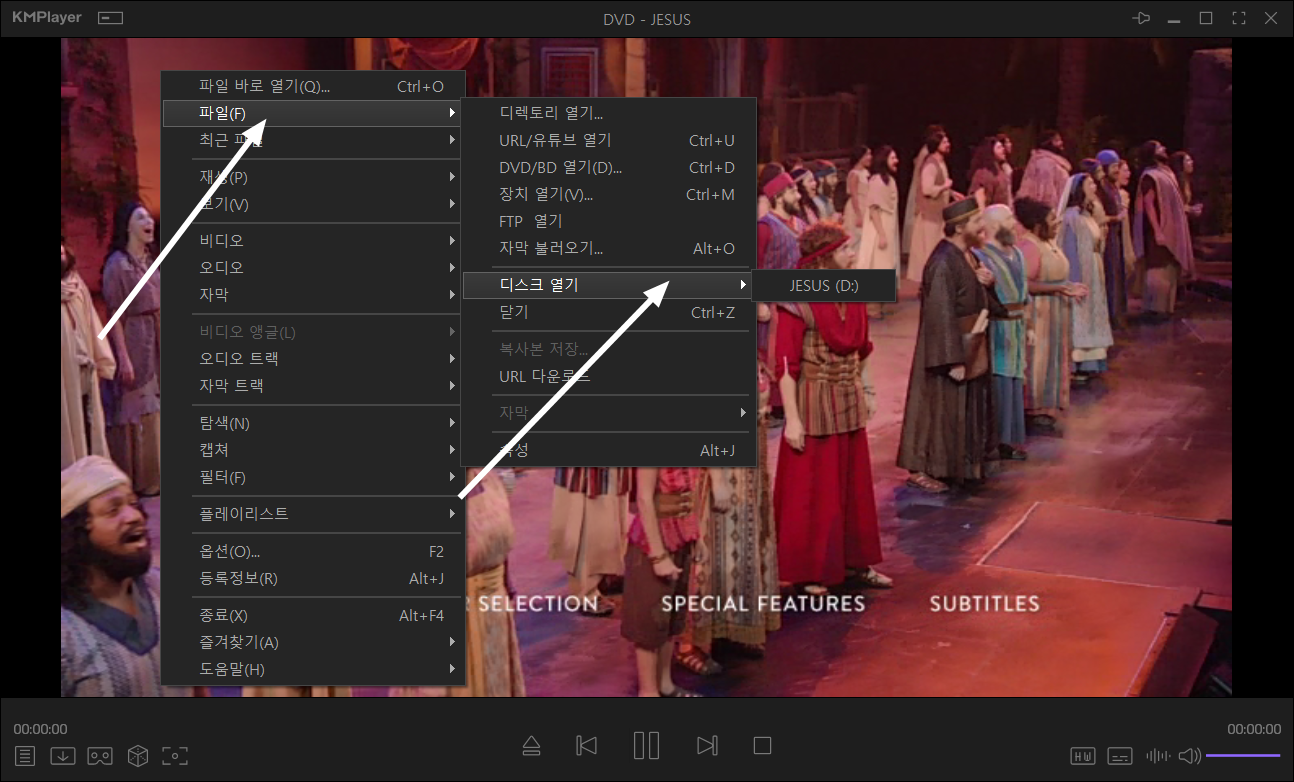Open the VR goggles mode icon
The image size is (1294, 782).
(x=100, y=756)
